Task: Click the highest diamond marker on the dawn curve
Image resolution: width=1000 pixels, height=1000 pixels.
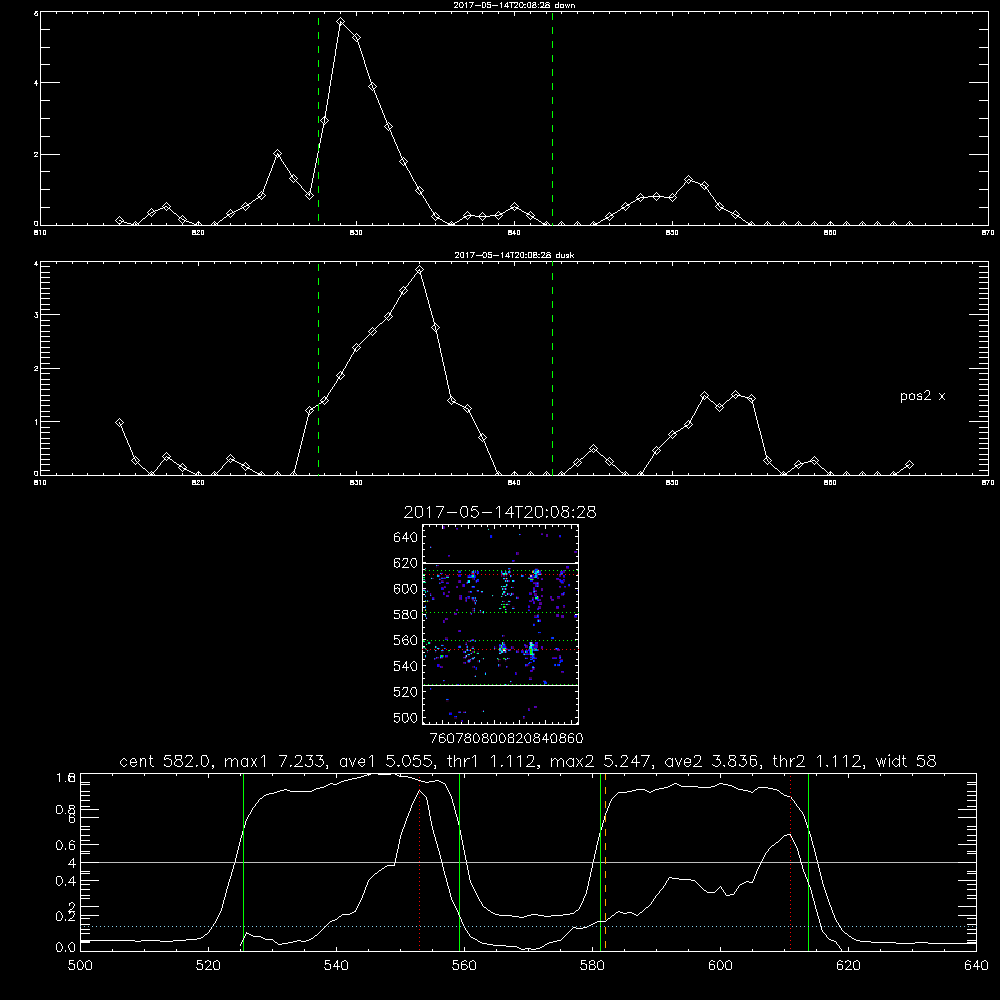Action: (341, 21)
